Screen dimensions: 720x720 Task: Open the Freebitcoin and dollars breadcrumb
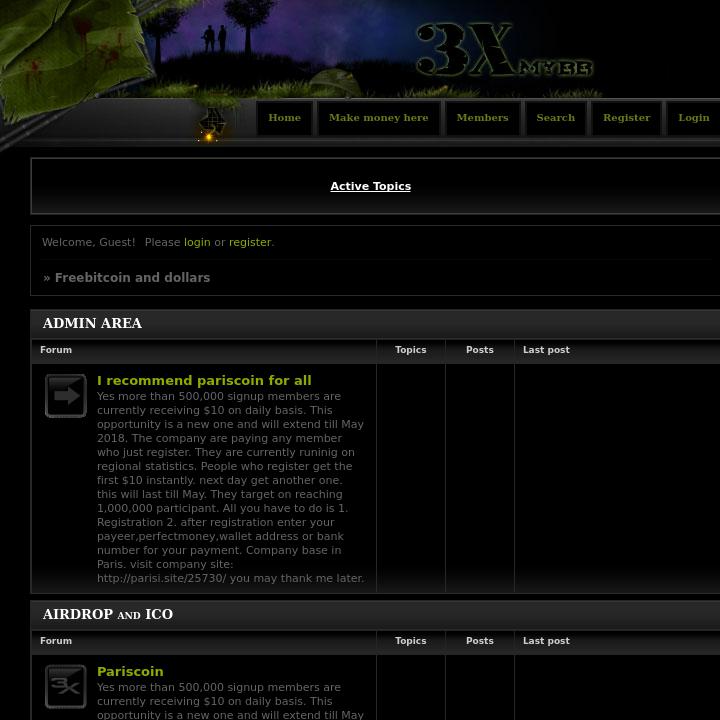click(x=132, y=278)
